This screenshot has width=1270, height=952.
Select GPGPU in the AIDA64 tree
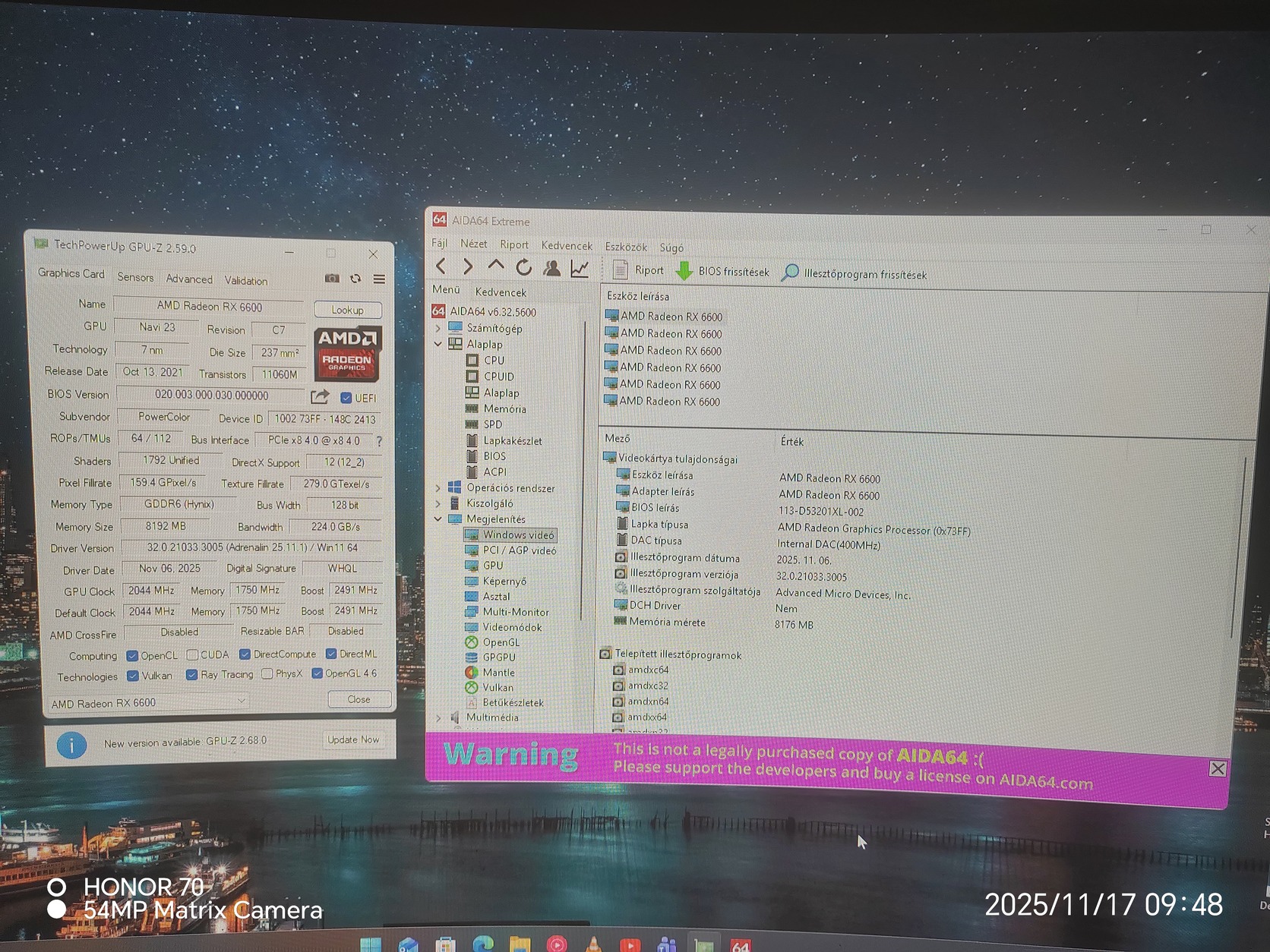[490, 657]
